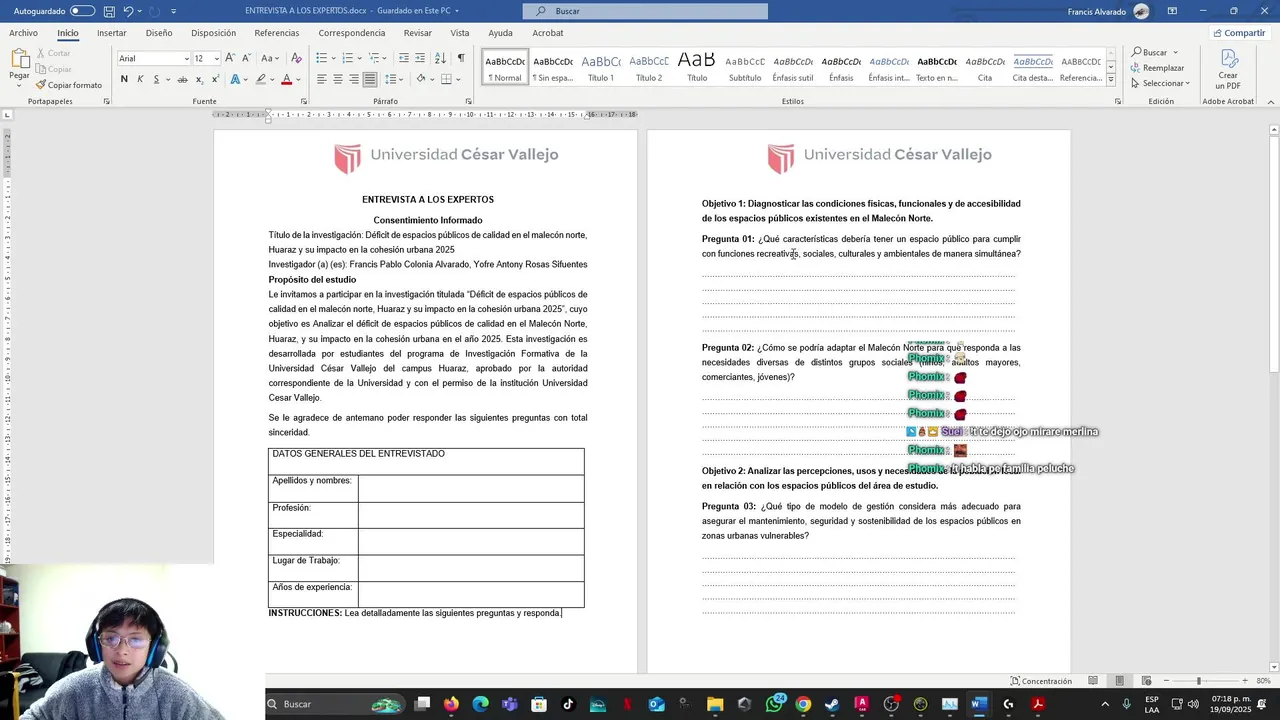
Task: Apply Título 1 style
Action: click(x=601, y=67)
